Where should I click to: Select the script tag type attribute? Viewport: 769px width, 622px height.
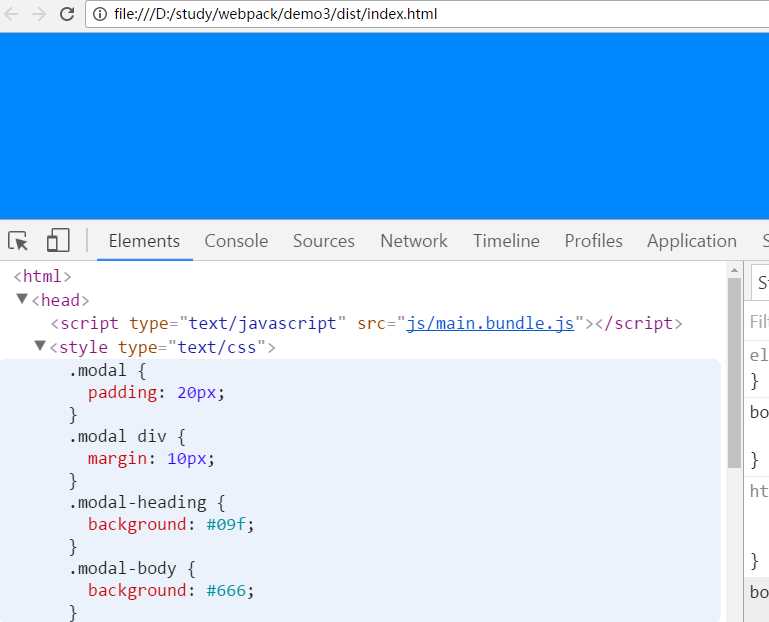tap(237, 323)
